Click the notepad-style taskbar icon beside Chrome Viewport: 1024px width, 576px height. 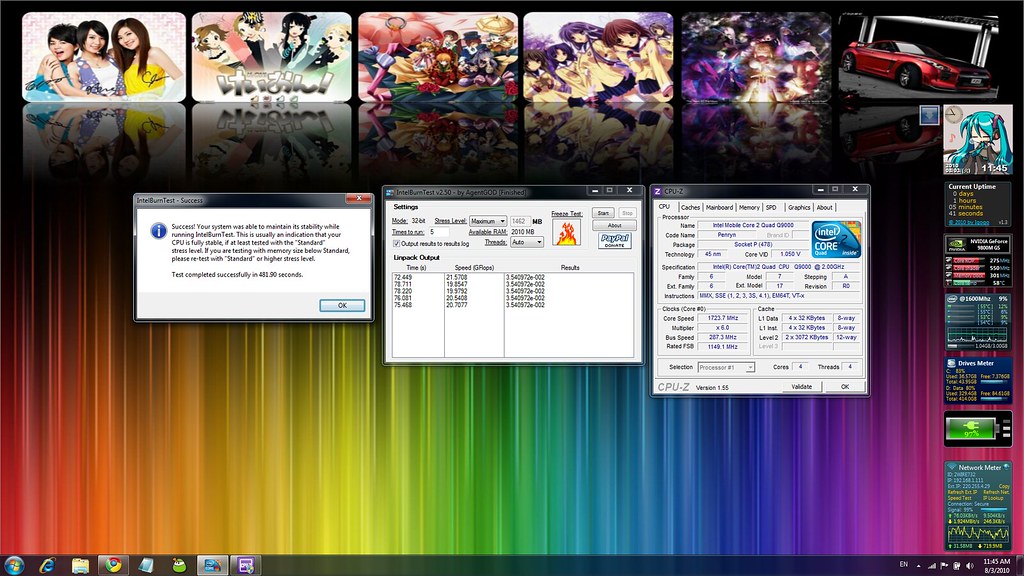[x=146, y=565]
